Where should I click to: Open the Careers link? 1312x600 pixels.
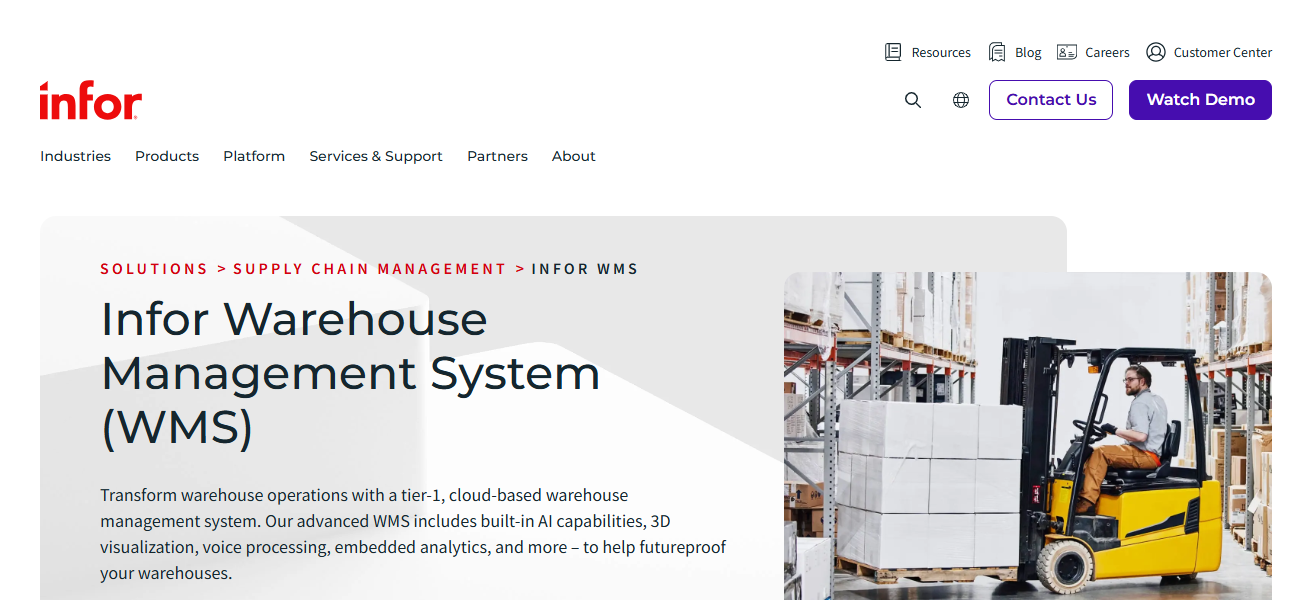tap(1107, 52)
